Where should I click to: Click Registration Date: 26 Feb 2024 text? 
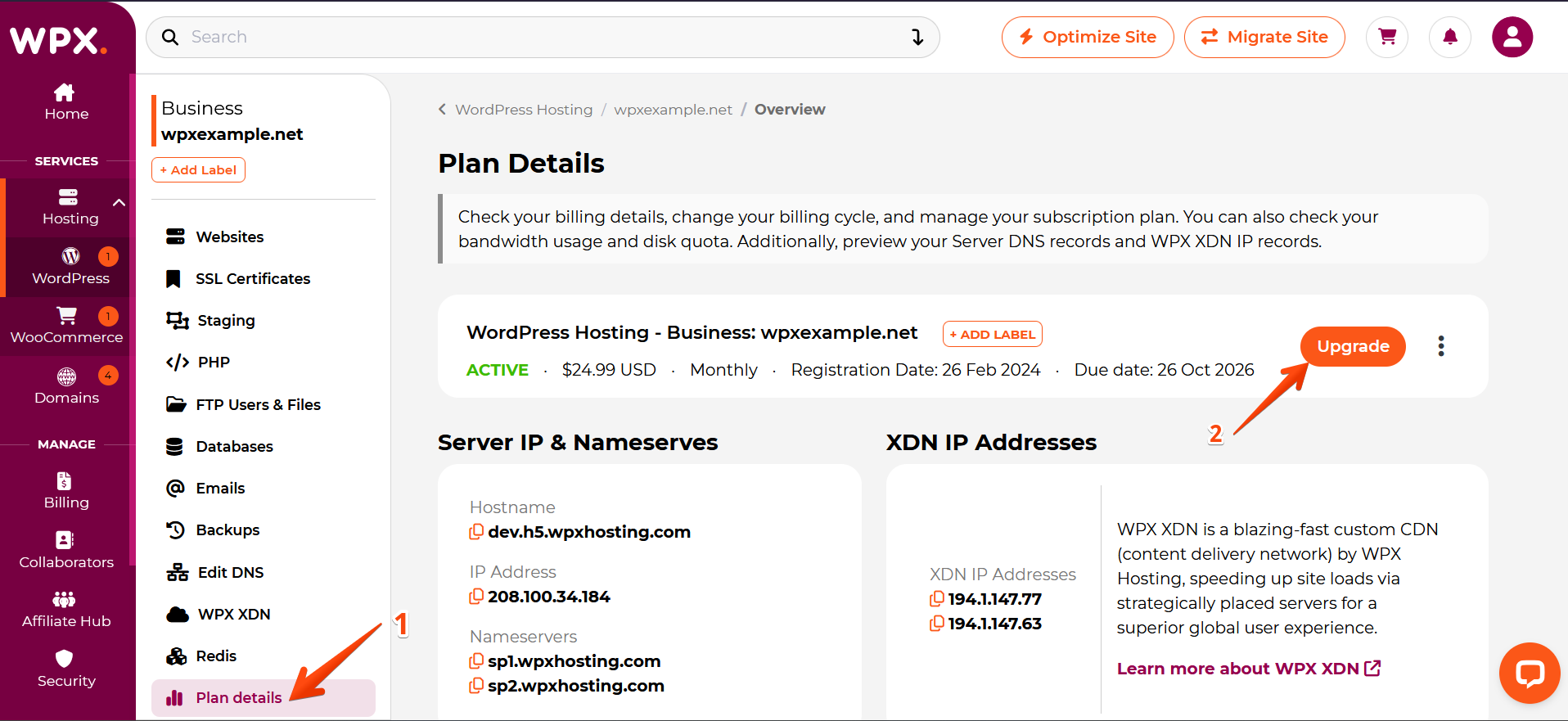916,370
